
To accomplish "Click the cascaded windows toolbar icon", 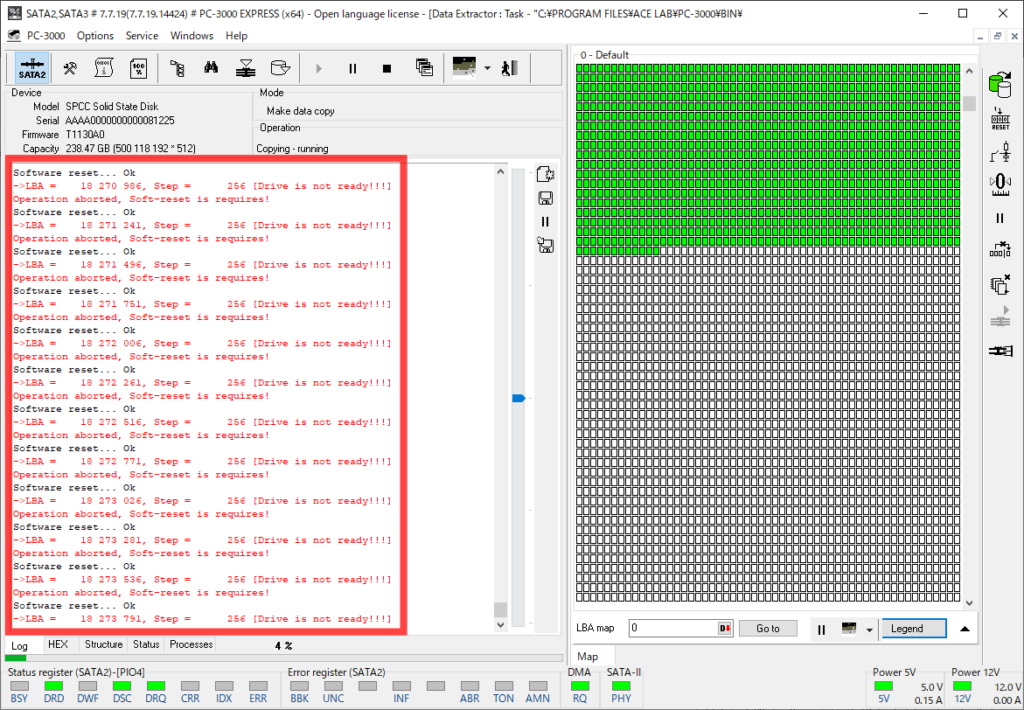I will [424, 67].
